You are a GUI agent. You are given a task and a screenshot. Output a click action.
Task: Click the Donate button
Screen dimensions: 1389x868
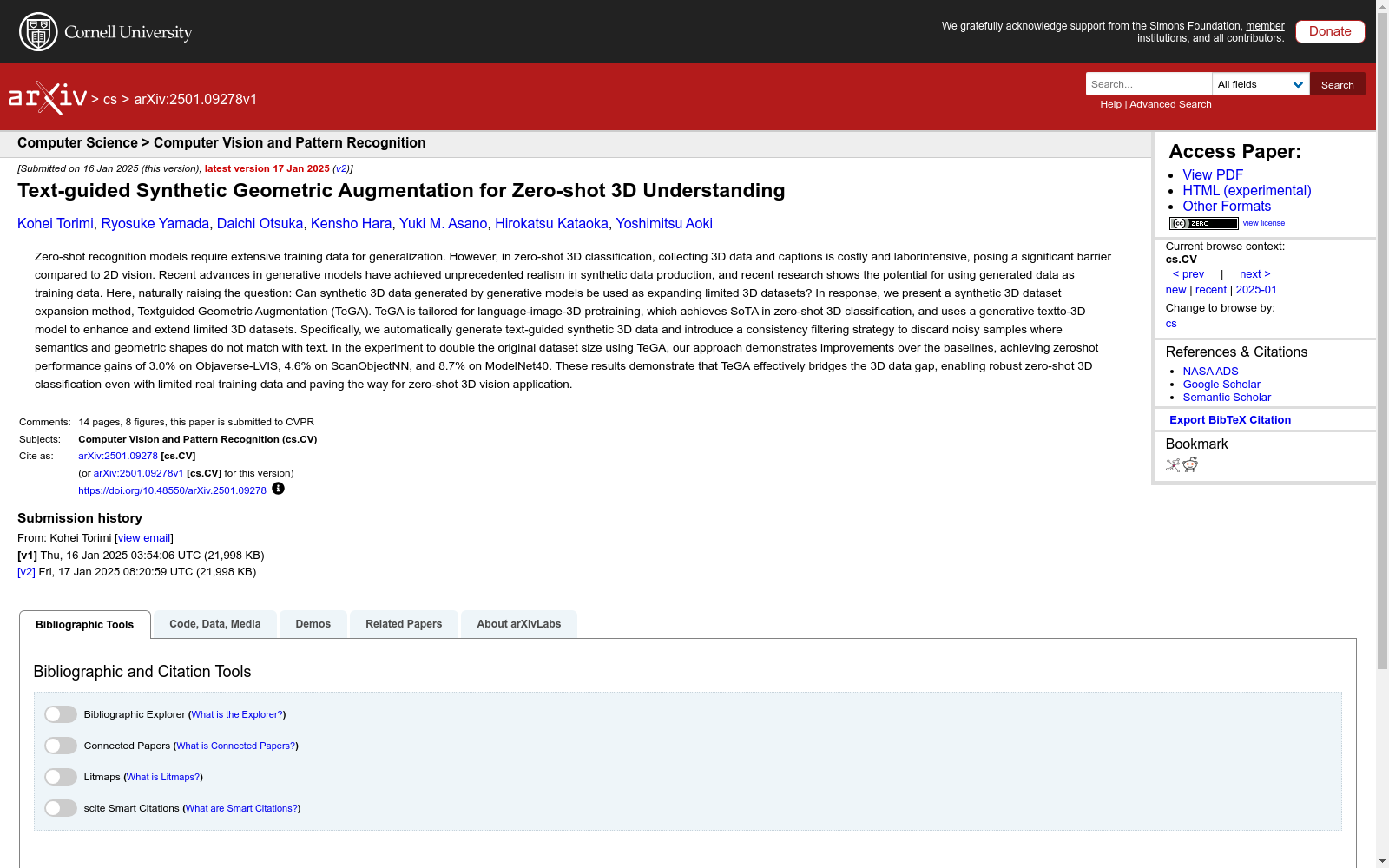coord(1329,31)
